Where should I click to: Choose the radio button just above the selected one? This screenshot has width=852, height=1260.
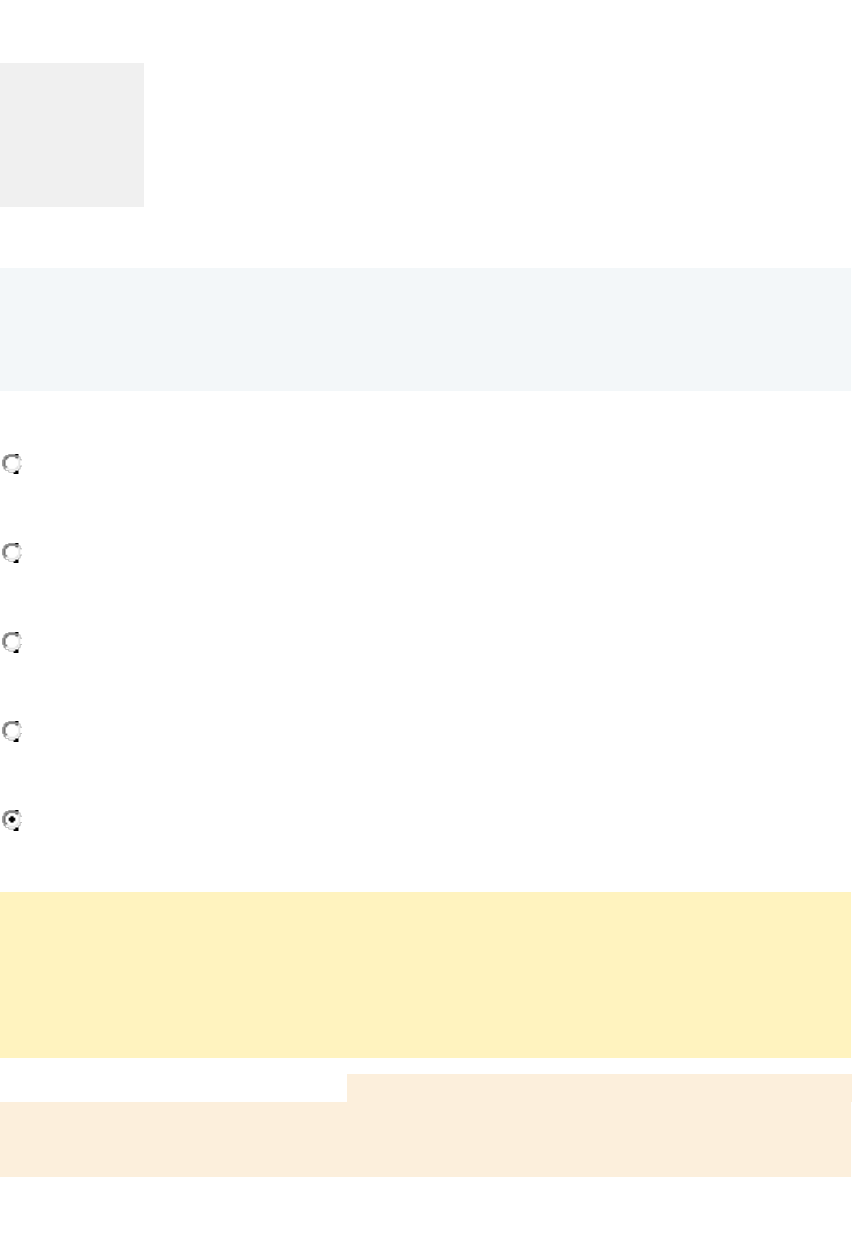pos(12,732)
